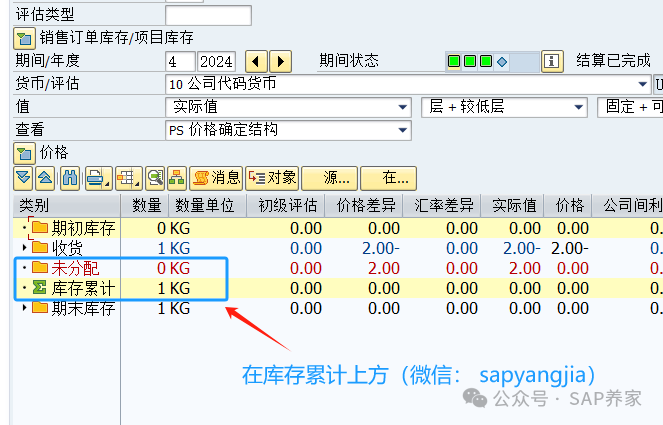Open the 层 + 较低层 dropdown
This screenshot has width=663, height=425.
coord(579,107)
